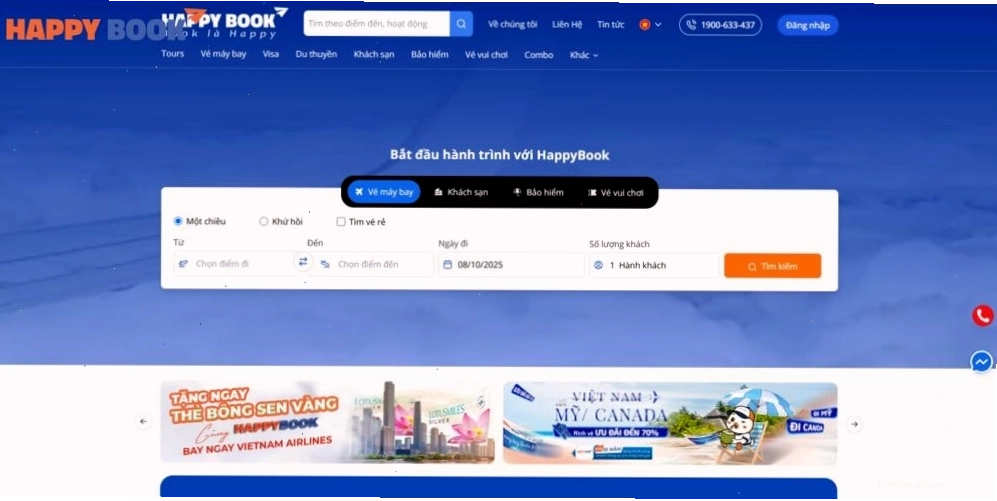Focus the destination search field in header

pyautogui.click(x=377, y=24)
